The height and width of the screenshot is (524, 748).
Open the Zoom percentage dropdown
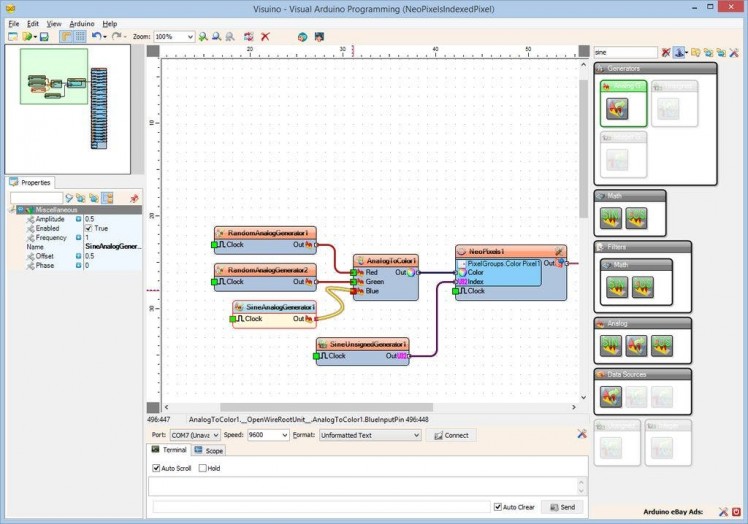tap(190, 37)
